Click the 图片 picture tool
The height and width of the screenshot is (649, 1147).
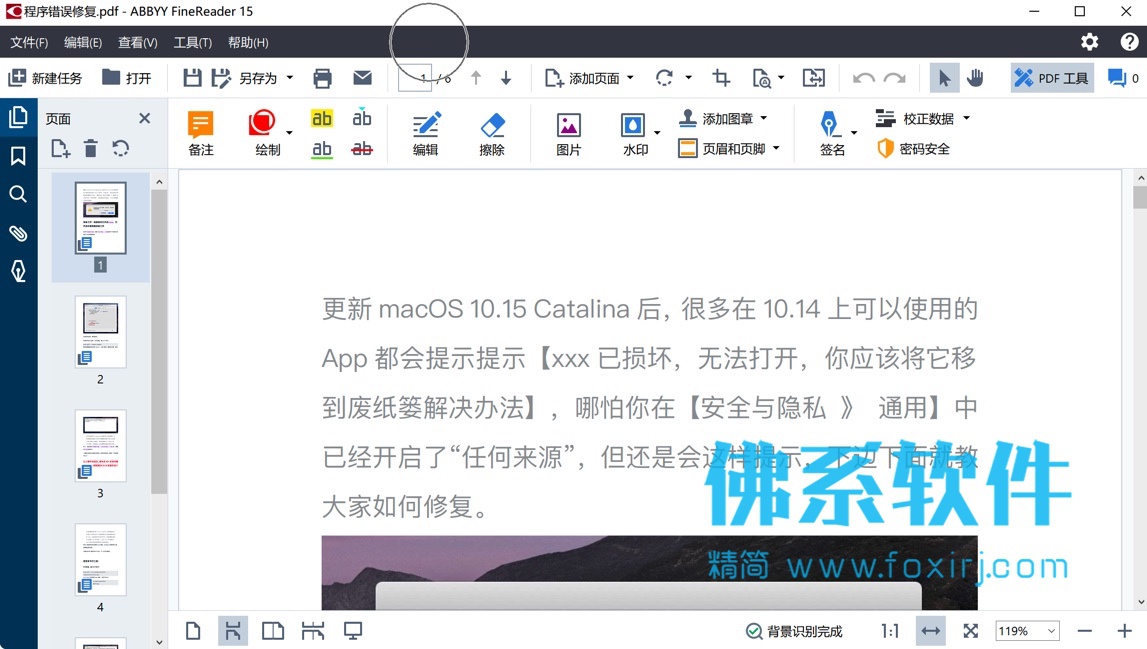[x=568, y=133]
